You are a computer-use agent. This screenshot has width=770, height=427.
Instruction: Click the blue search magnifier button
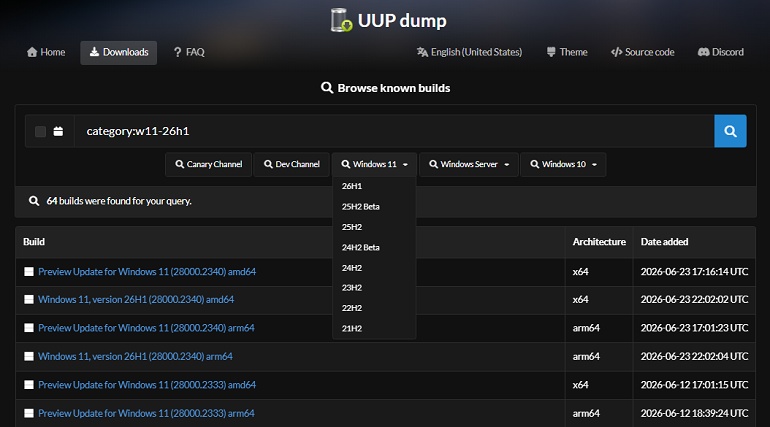(730, 131)
